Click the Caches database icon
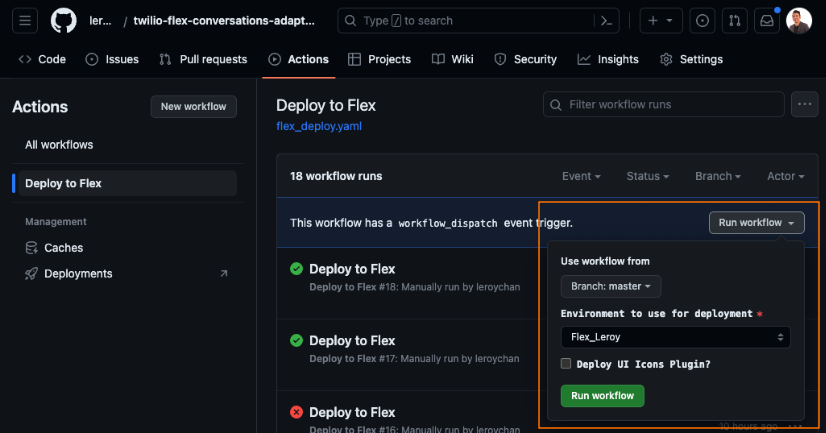This screenshot has height=433, width=826. (32, 248)
